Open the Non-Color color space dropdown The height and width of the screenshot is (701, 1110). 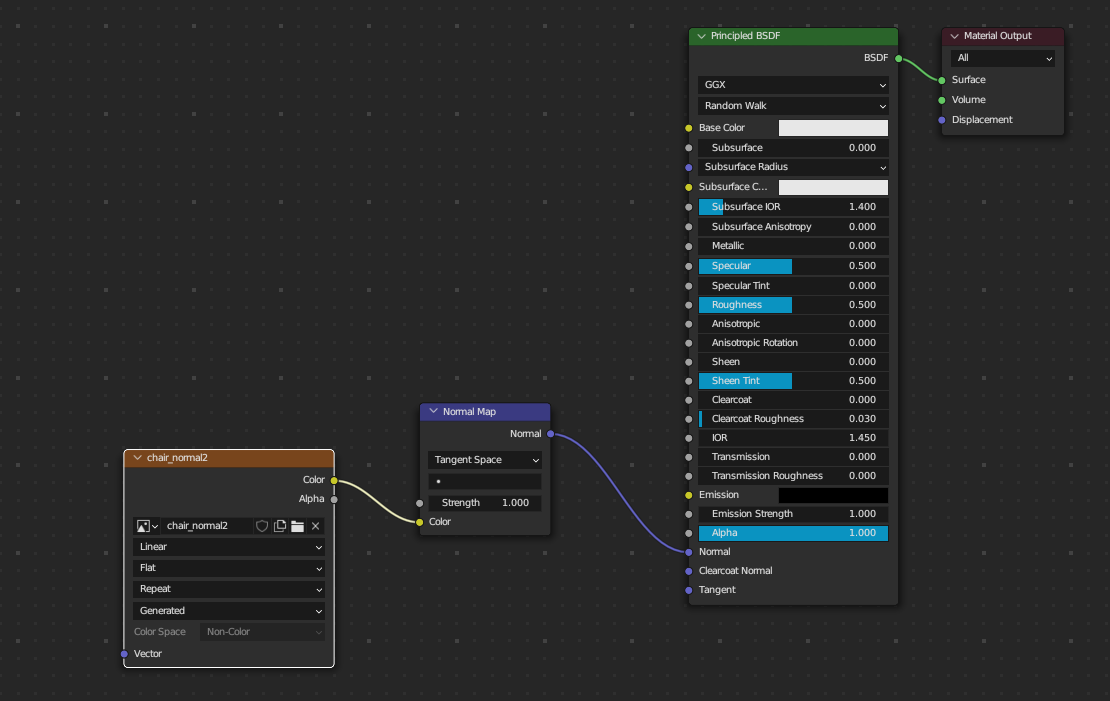click(x=263, y=632)
